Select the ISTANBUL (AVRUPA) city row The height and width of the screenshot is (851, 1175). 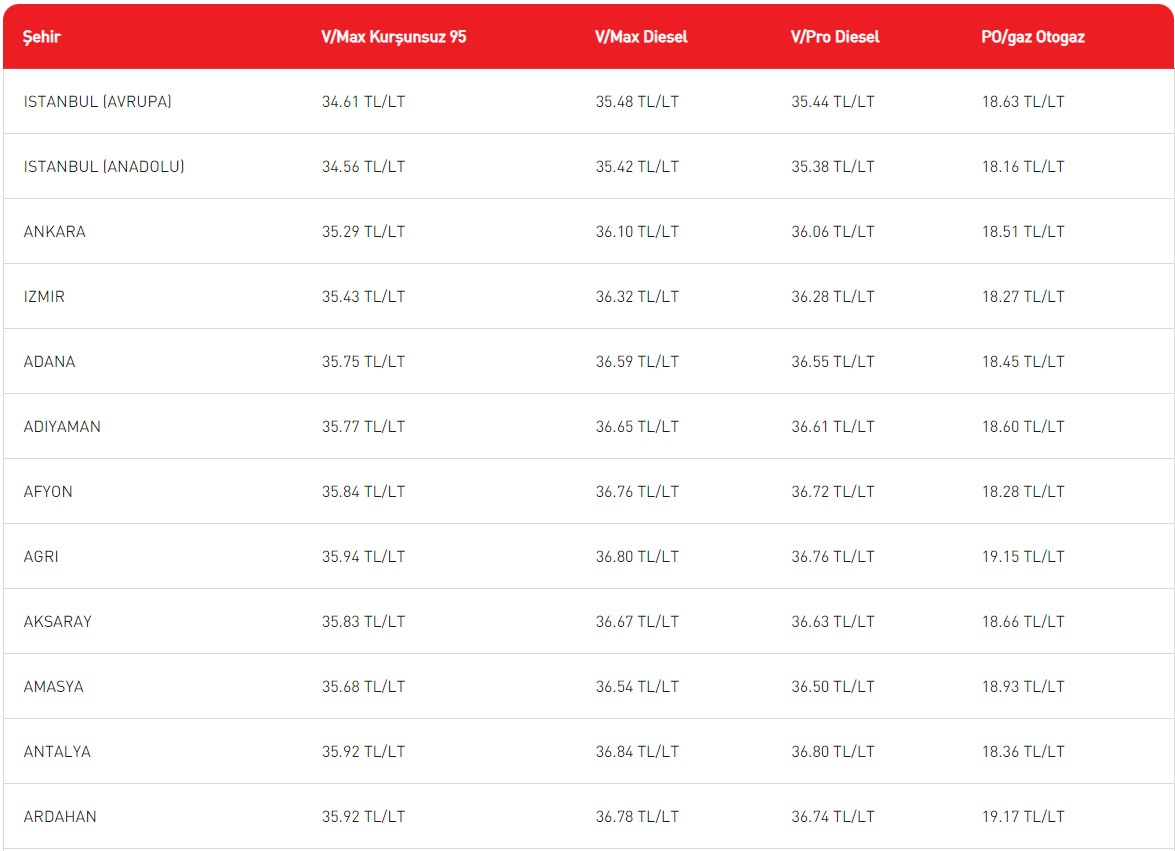pyautogui.click(x=98, y=102)
